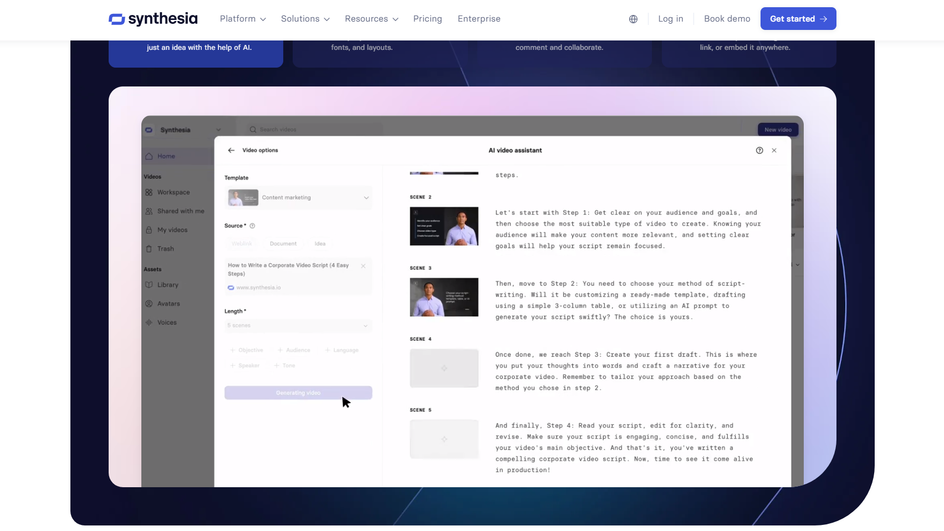Click the Library icon in the sidebar
This screenshot has width=944, height=531.
coord(149,285)
